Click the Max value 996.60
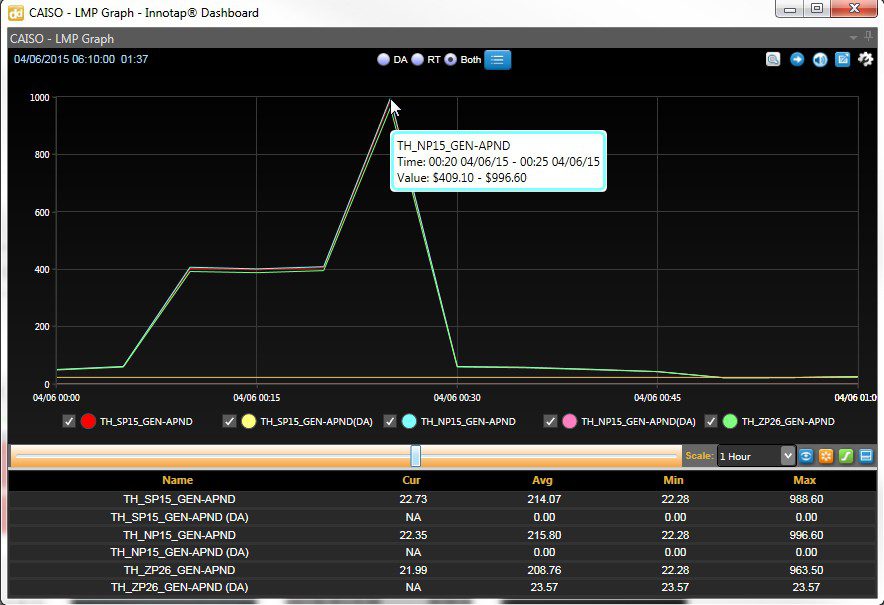This screenshot has width=884, height=605. [806, 535]
